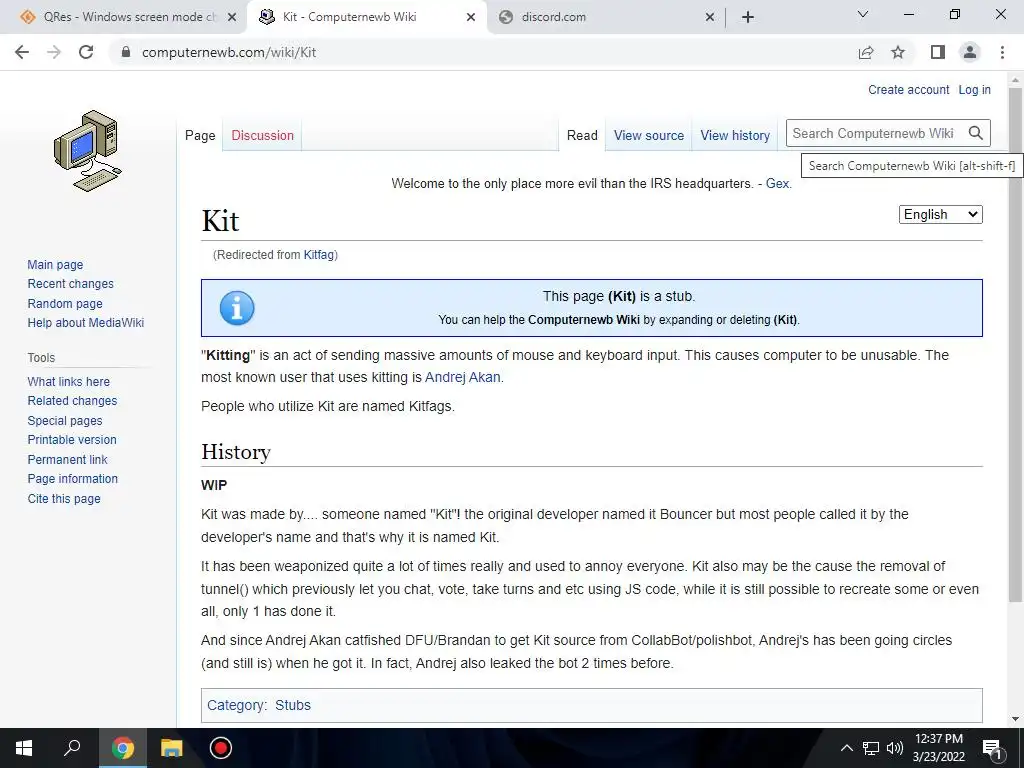Open the English language dropdown
The image size is (1024, 768).
pyautogui.click(x=940, y=214)
